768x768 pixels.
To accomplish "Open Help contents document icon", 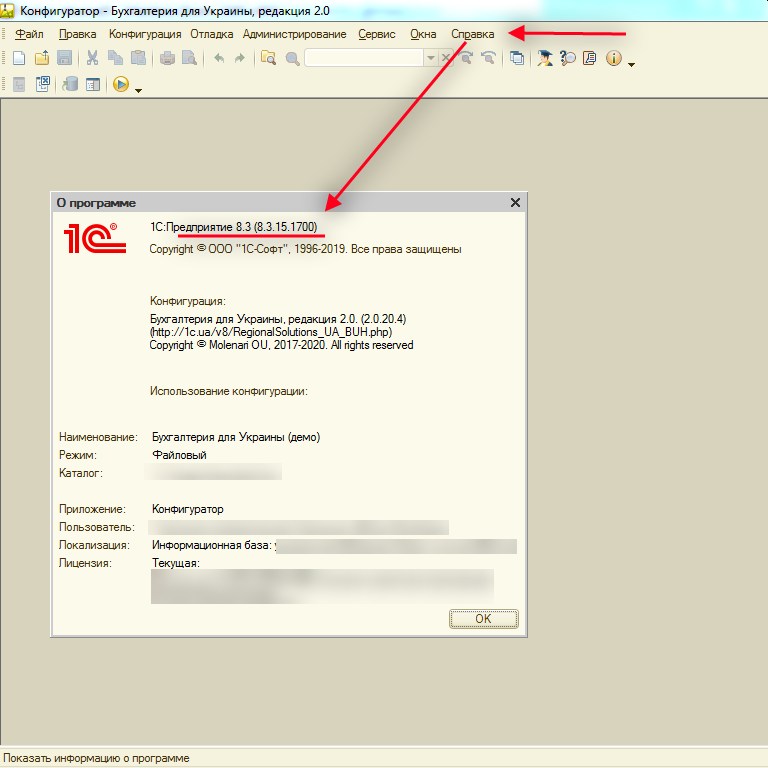I will 590,58.
